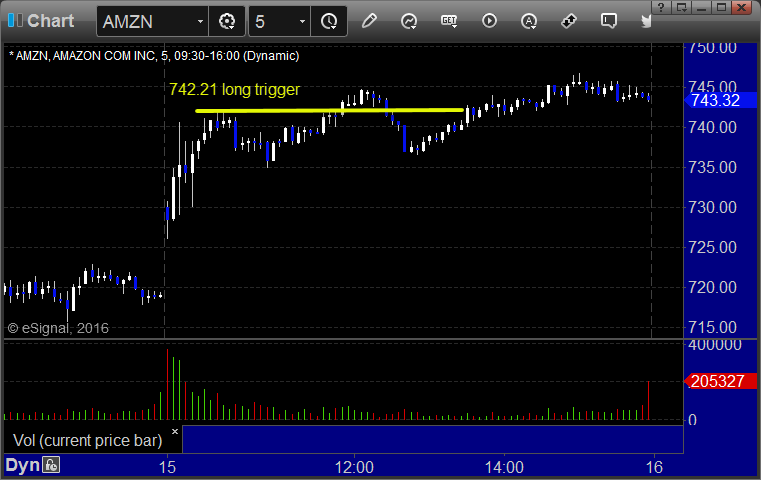The height and width of the screenshot is (480, 761).
Task: Expand the AMZN symbol dropdown arrow
Action: [200, 22]
